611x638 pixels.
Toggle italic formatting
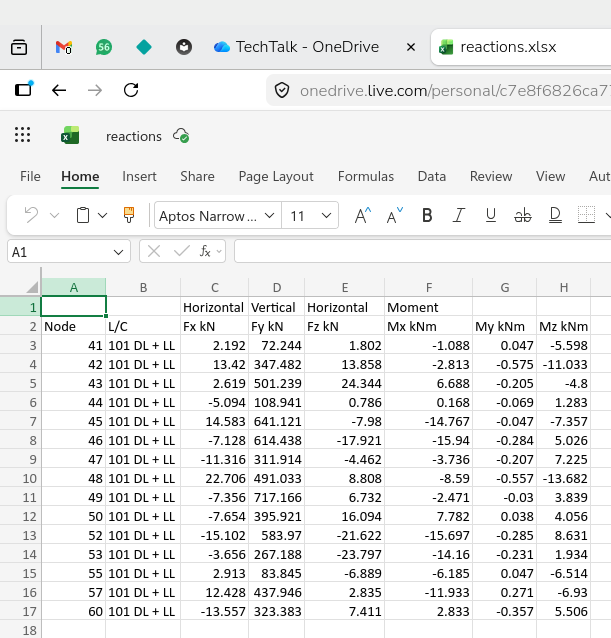click(x=459, y=215)
